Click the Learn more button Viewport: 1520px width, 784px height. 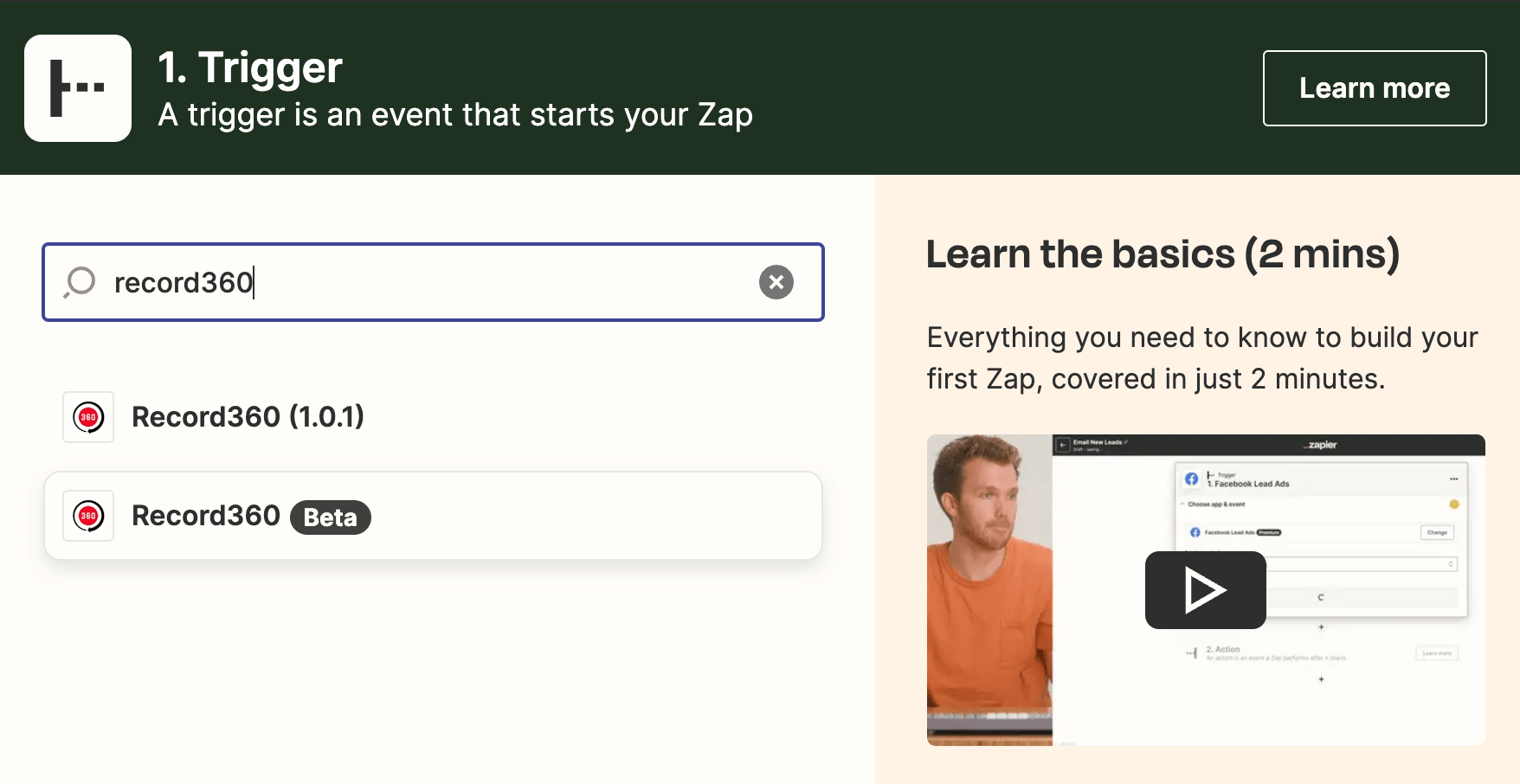pyautogui.click(x=1374, y=87)
